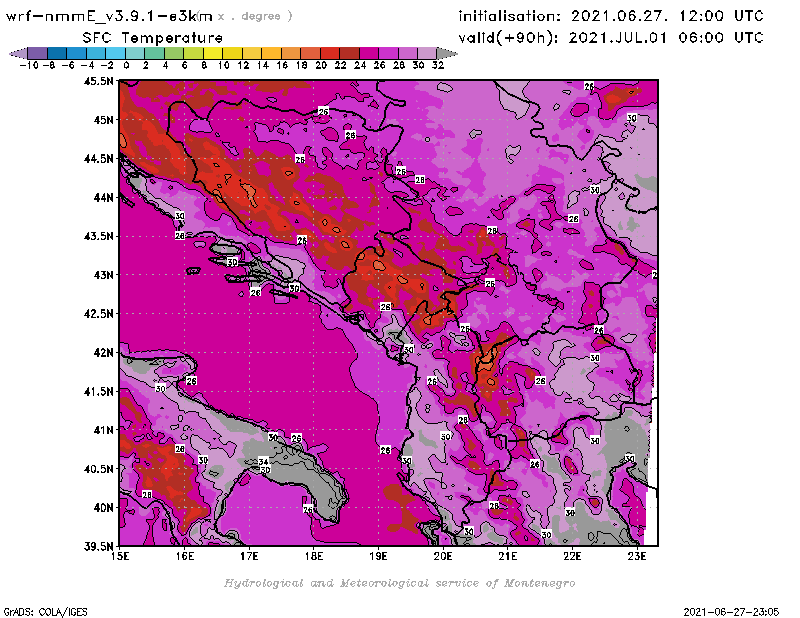The image size is (800, 618).
Task: Click the "43N" latitude label
Action: click(104, 275)
